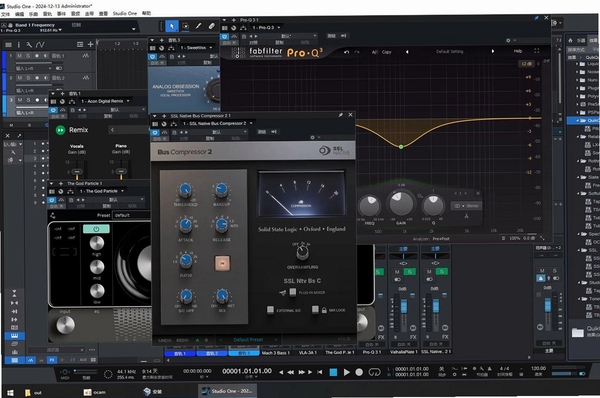Toggle PLUG-IN MIXER checkbox in SSL compressor
Image resolution: width=600 pixels, height=398 pixels.
click(293, 292)
